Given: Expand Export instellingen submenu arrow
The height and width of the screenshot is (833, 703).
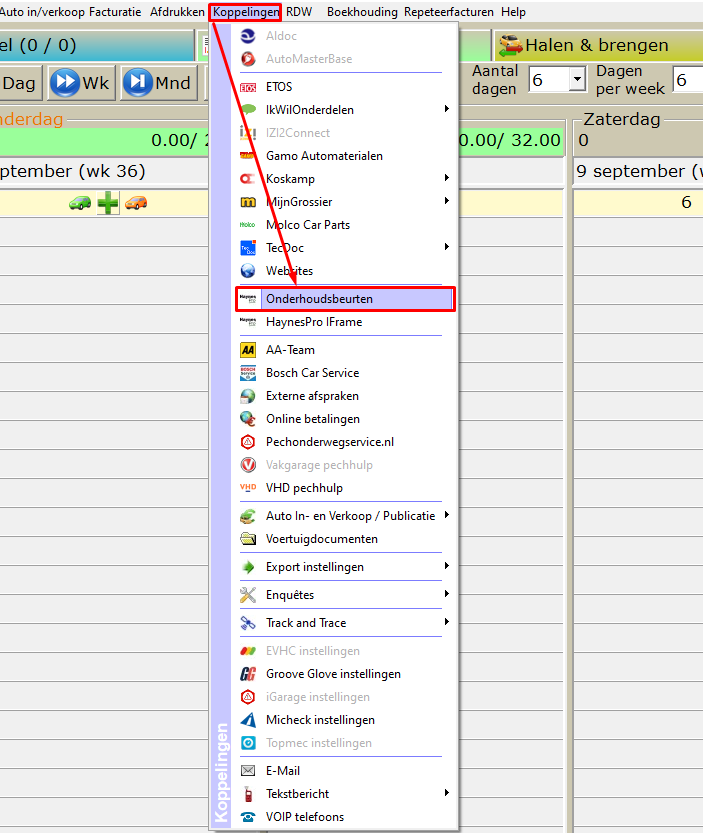Looking at the screenshot, I should coord(446,566).
